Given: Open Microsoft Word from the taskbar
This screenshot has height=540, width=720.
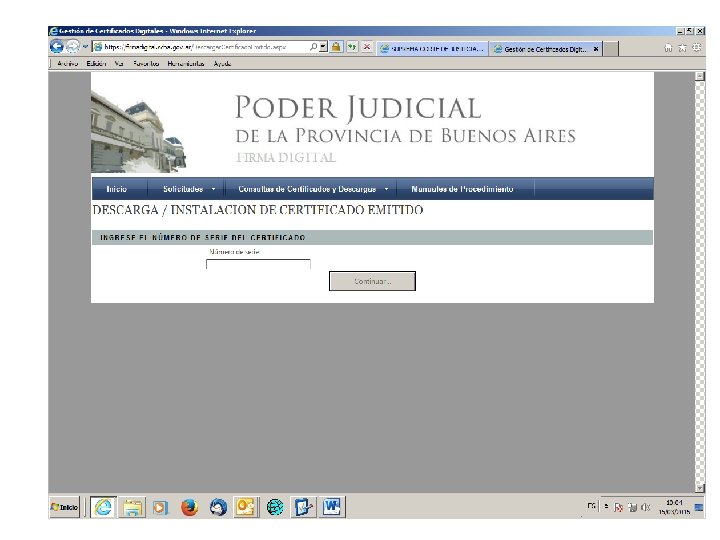Looking at the screenshot, I should 332,507.
